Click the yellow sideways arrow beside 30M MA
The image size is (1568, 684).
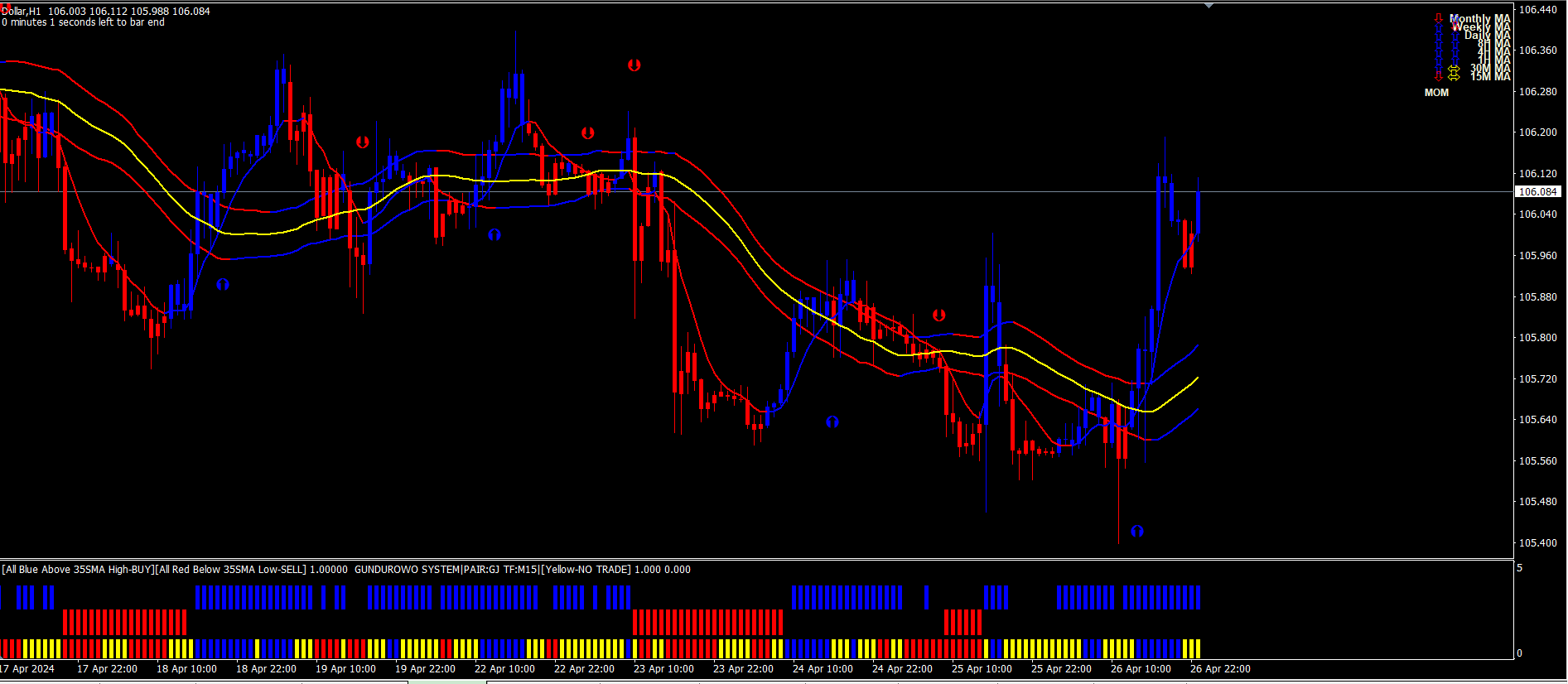1454,70
